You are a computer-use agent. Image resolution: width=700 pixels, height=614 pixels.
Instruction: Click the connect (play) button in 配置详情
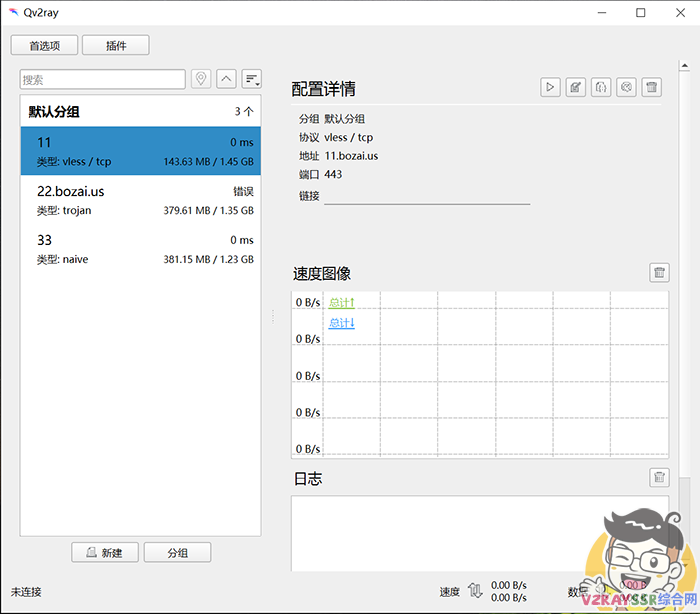[x=550, y=88]
